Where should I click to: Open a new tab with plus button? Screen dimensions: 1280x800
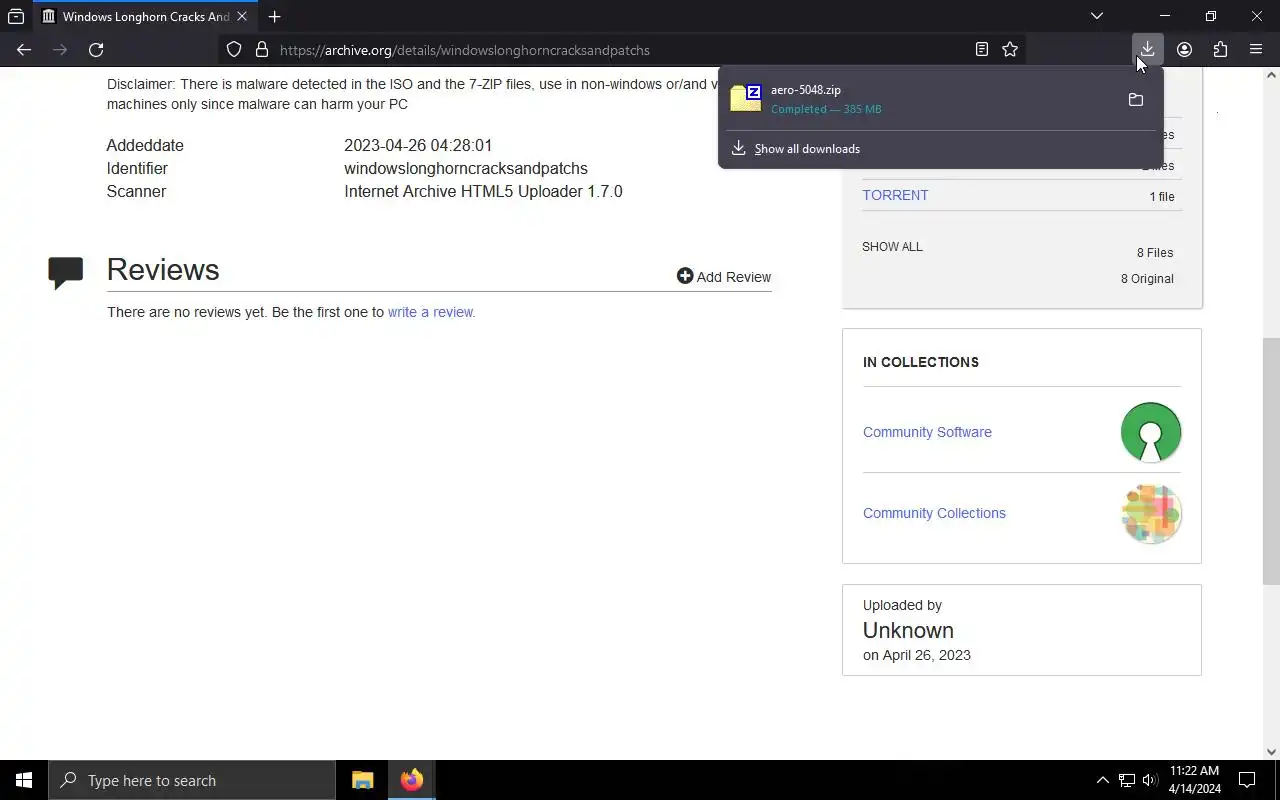(x=274, y=17)
